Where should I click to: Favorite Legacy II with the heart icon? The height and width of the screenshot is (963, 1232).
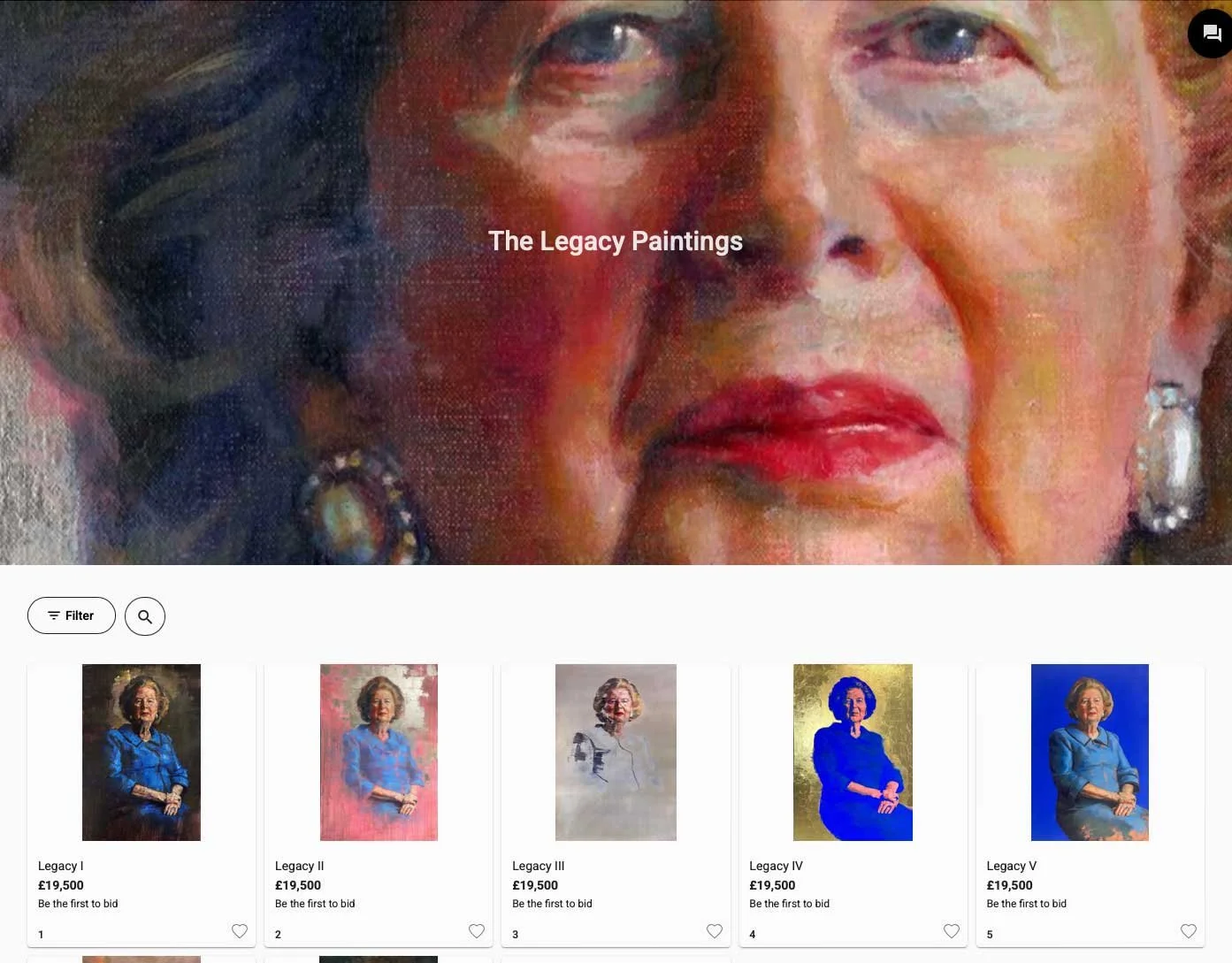pos(477,931)
